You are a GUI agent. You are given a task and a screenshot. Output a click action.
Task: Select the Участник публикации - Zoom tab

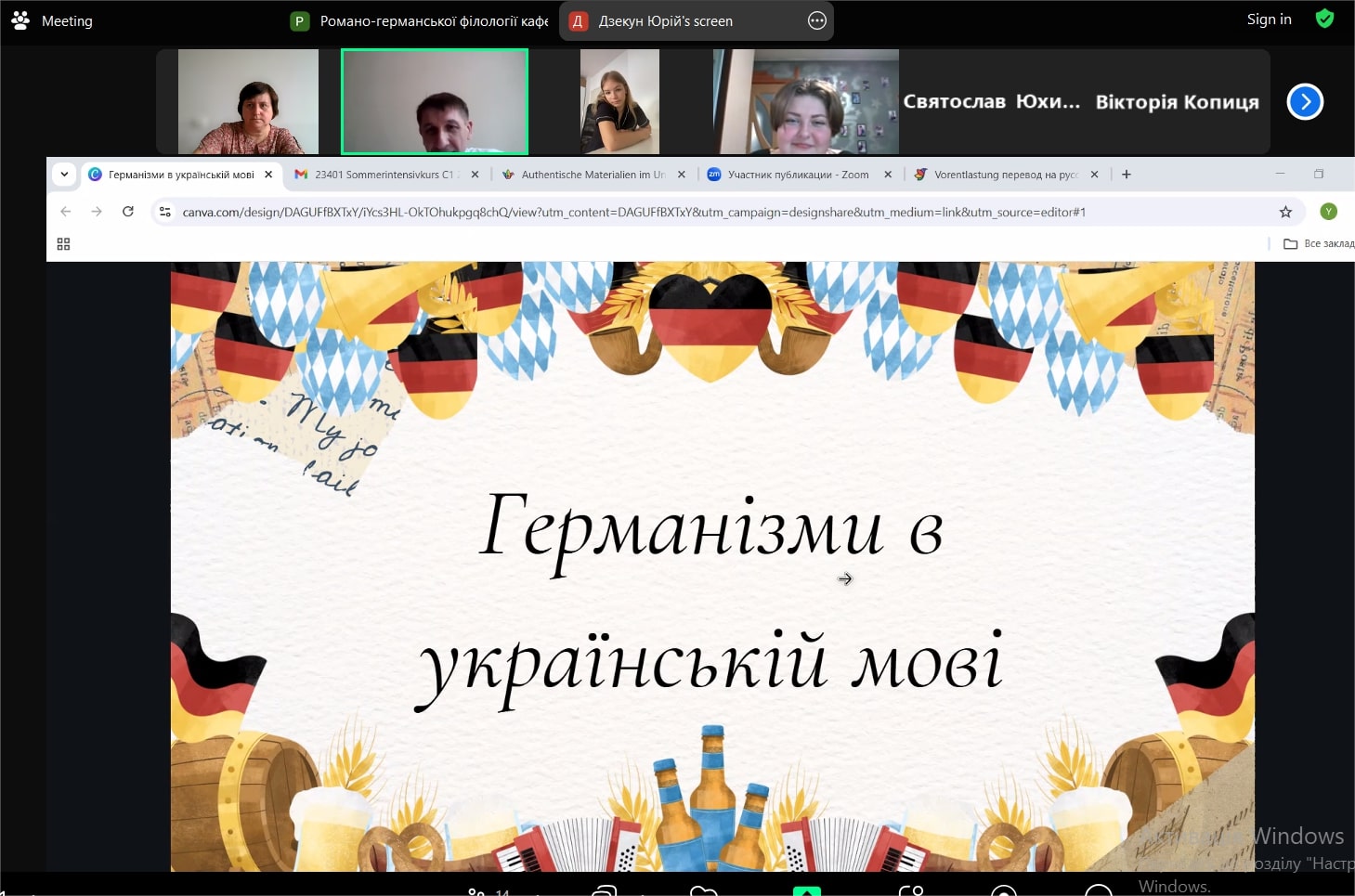pyautogui.click(x=799, y=175)
